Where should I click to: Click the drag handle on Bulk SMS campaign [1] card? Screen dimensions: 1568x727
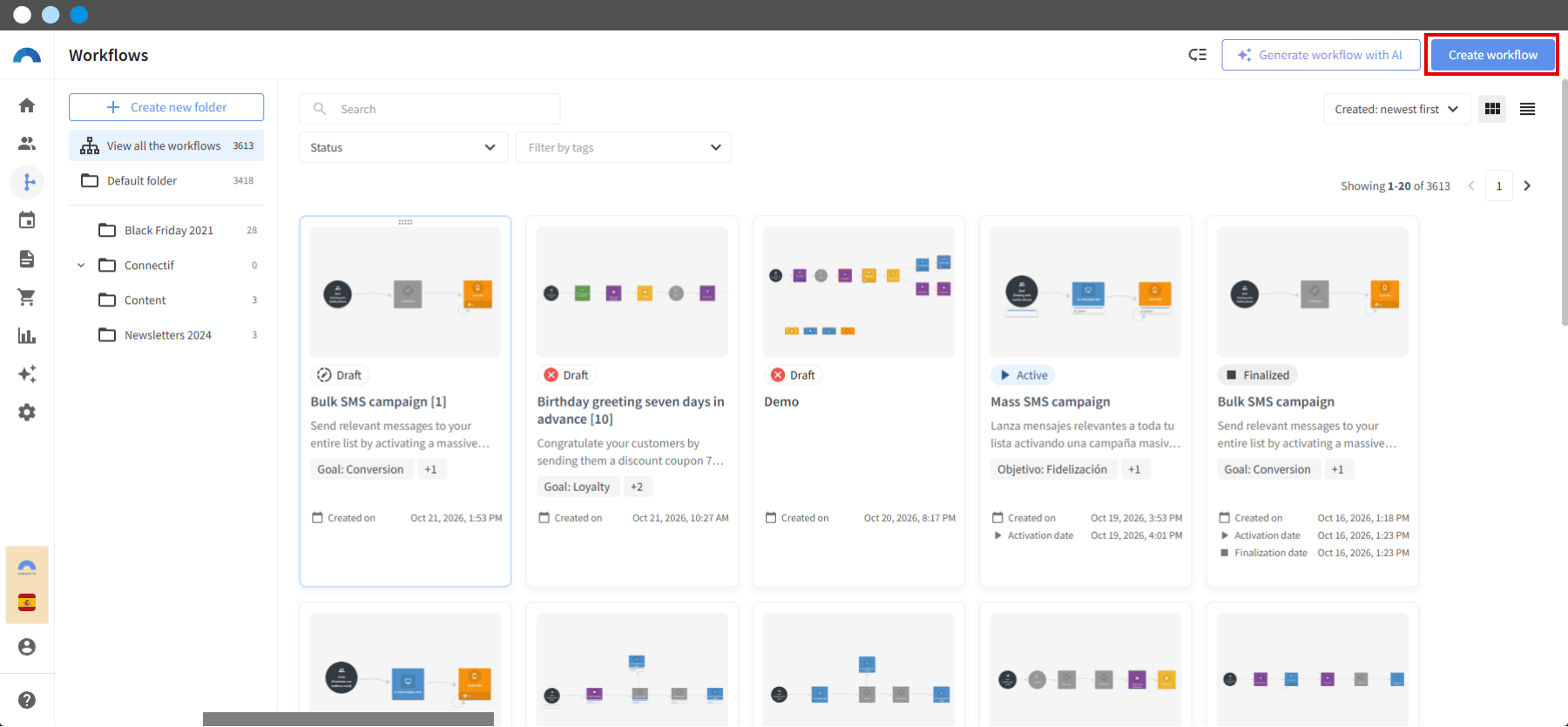click(405, 222)
